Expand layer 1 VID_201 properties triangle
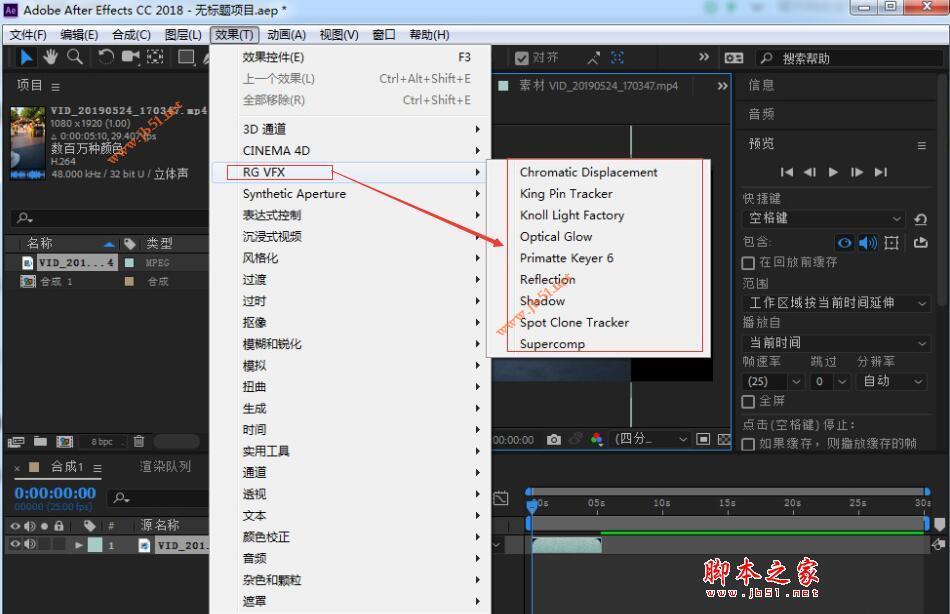 (78, 545)
